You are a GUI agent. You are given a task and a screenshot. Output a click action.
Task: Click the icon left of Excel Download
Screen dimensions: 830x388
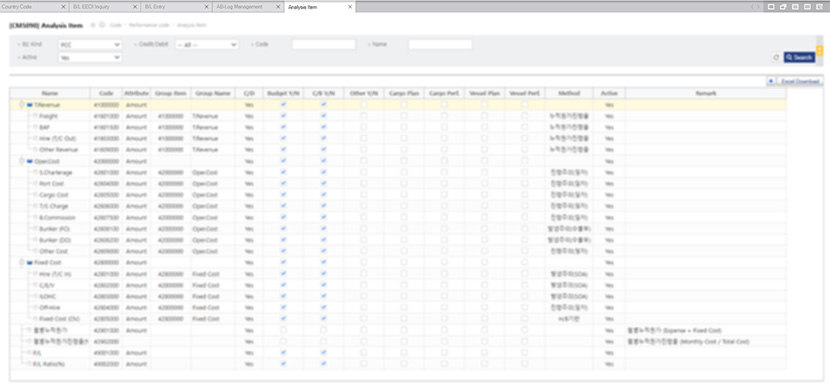[x=770, y=82]
